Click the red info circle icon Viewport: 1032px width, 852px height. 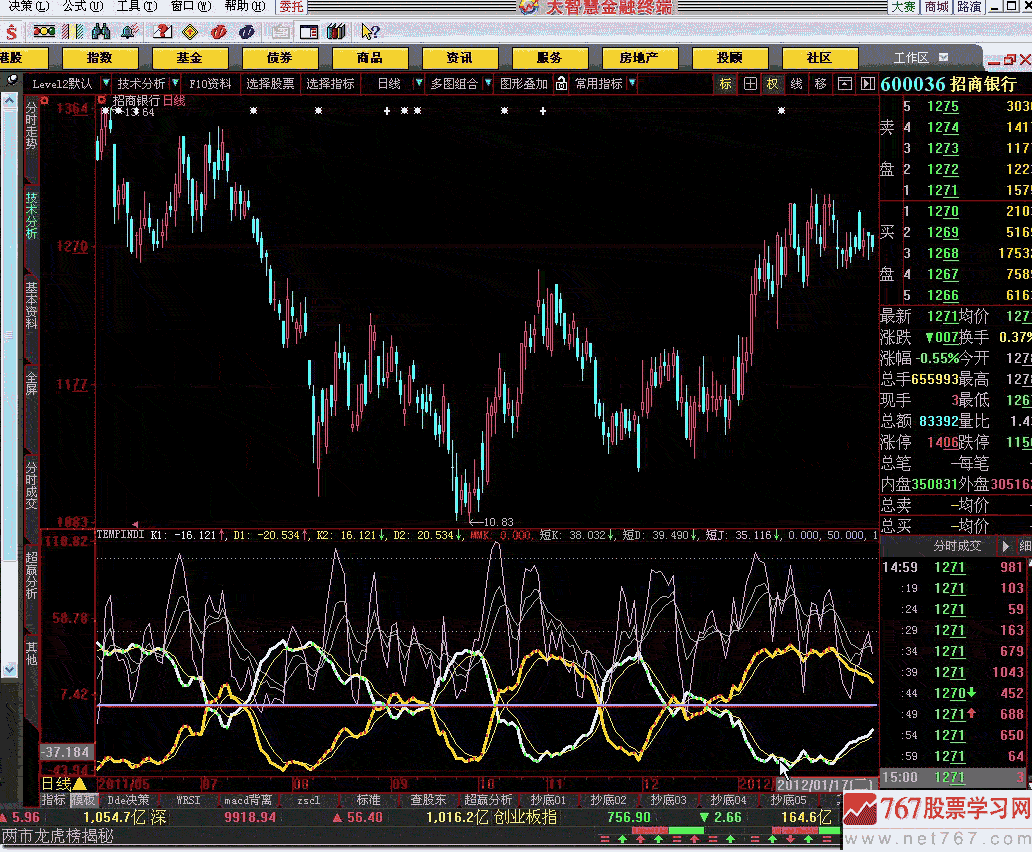[219, 32]
